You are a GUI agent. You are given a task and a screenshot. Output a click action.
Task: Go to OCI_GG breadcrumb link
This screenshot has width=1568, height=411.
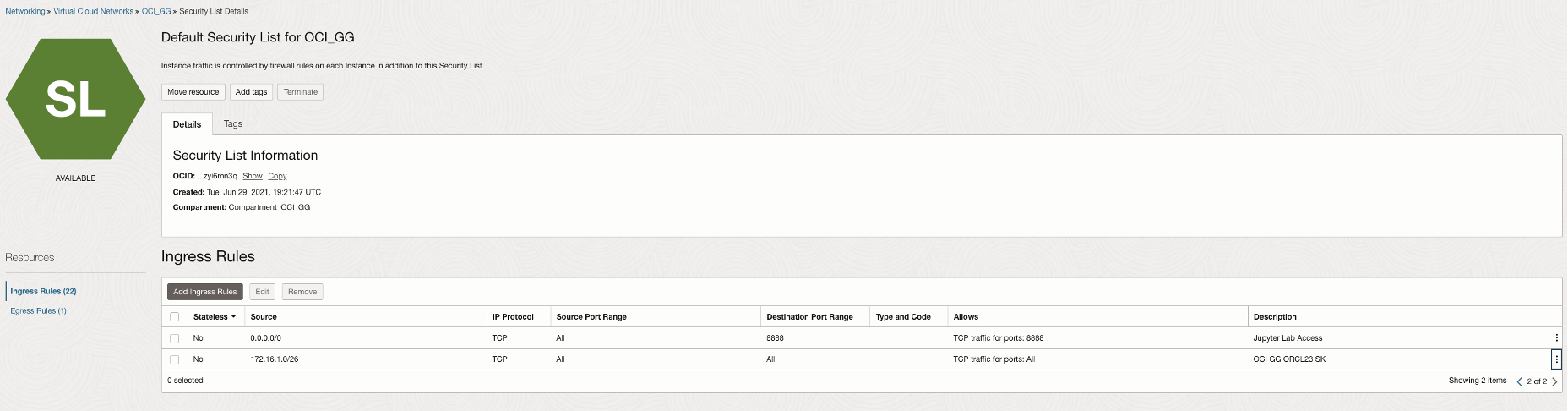pyautogui.click(x=156, y=12)
